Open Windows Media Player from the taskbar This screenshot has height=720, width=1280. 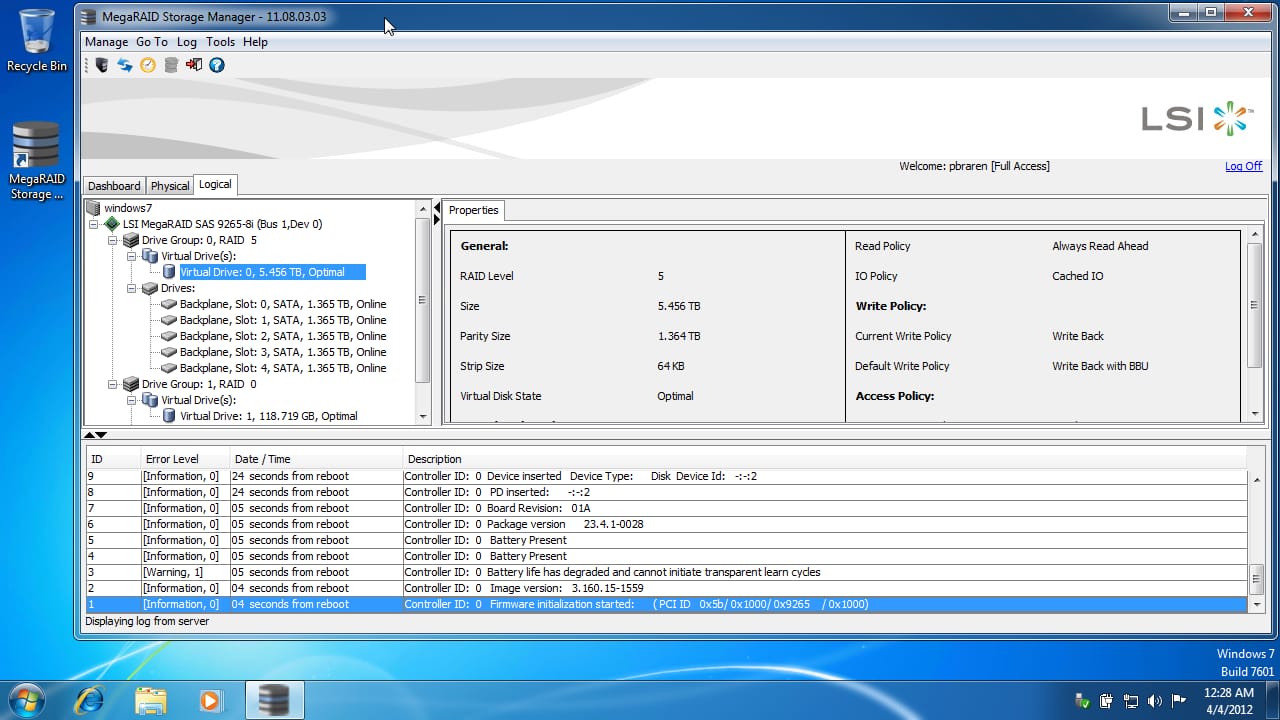pos(211,700)
